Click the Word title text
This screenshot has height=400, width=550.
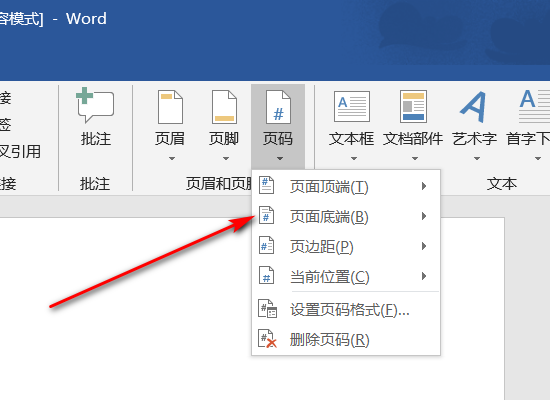(x=86, y=19)
